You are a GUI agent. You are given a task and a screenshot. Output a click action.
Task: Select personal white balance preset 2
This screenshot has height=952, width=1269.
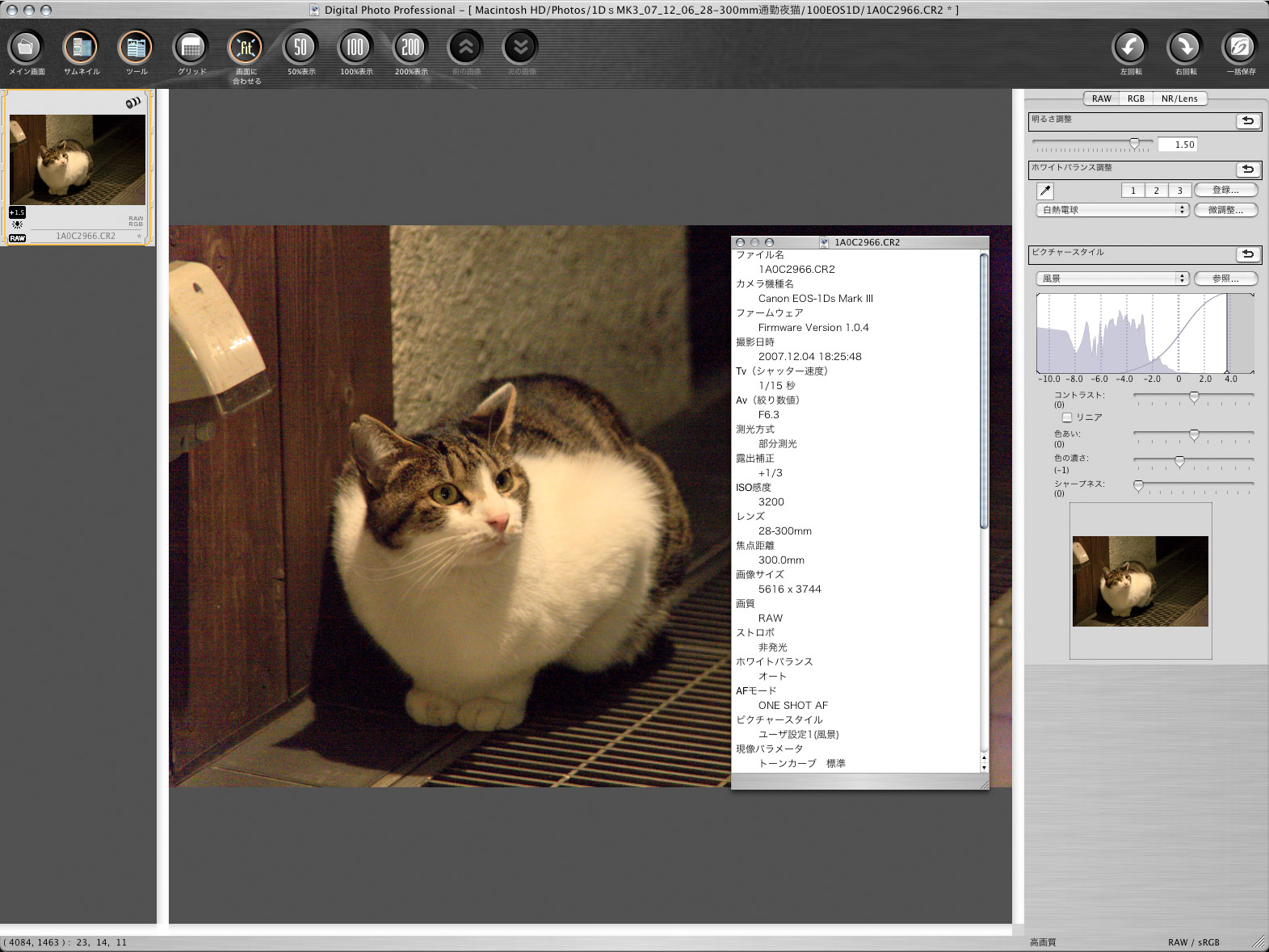coord(1157,191)
